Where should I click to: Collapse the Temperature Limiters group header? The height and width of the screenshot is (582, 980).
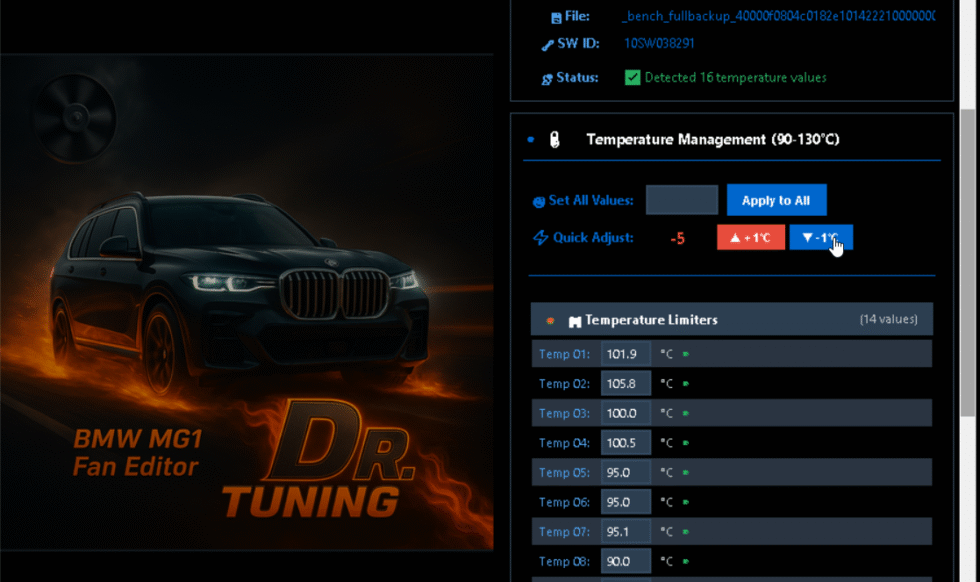pyautogui.click(x=731, y=320)
